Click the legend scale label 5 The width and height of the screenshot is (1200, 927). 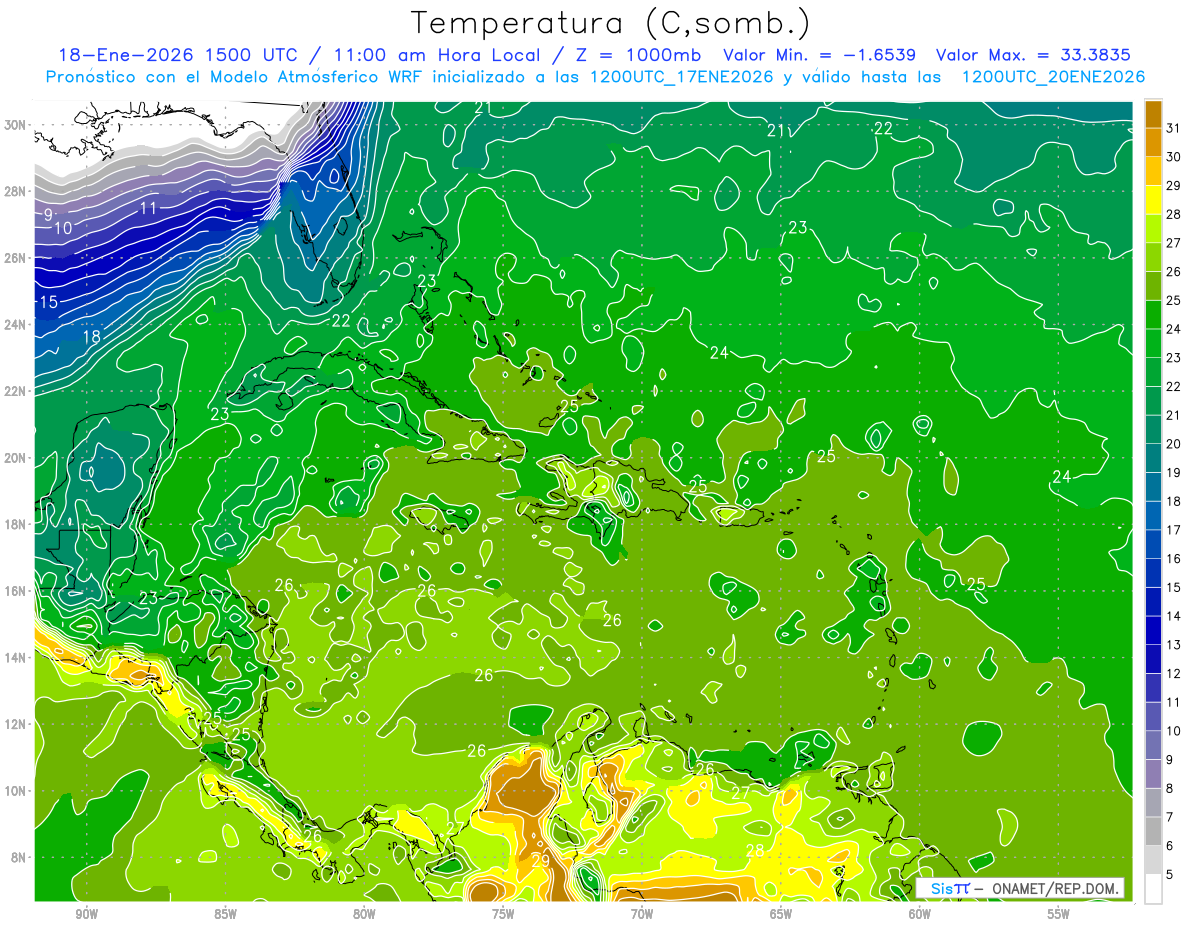(1170, 875)
